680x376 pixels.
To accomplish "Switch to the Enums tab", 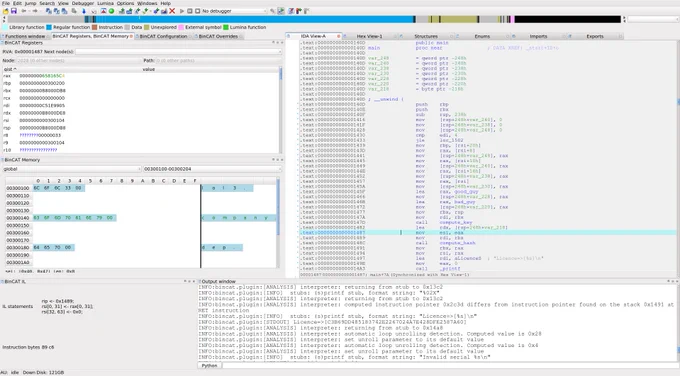I will (x=482, y=36).
